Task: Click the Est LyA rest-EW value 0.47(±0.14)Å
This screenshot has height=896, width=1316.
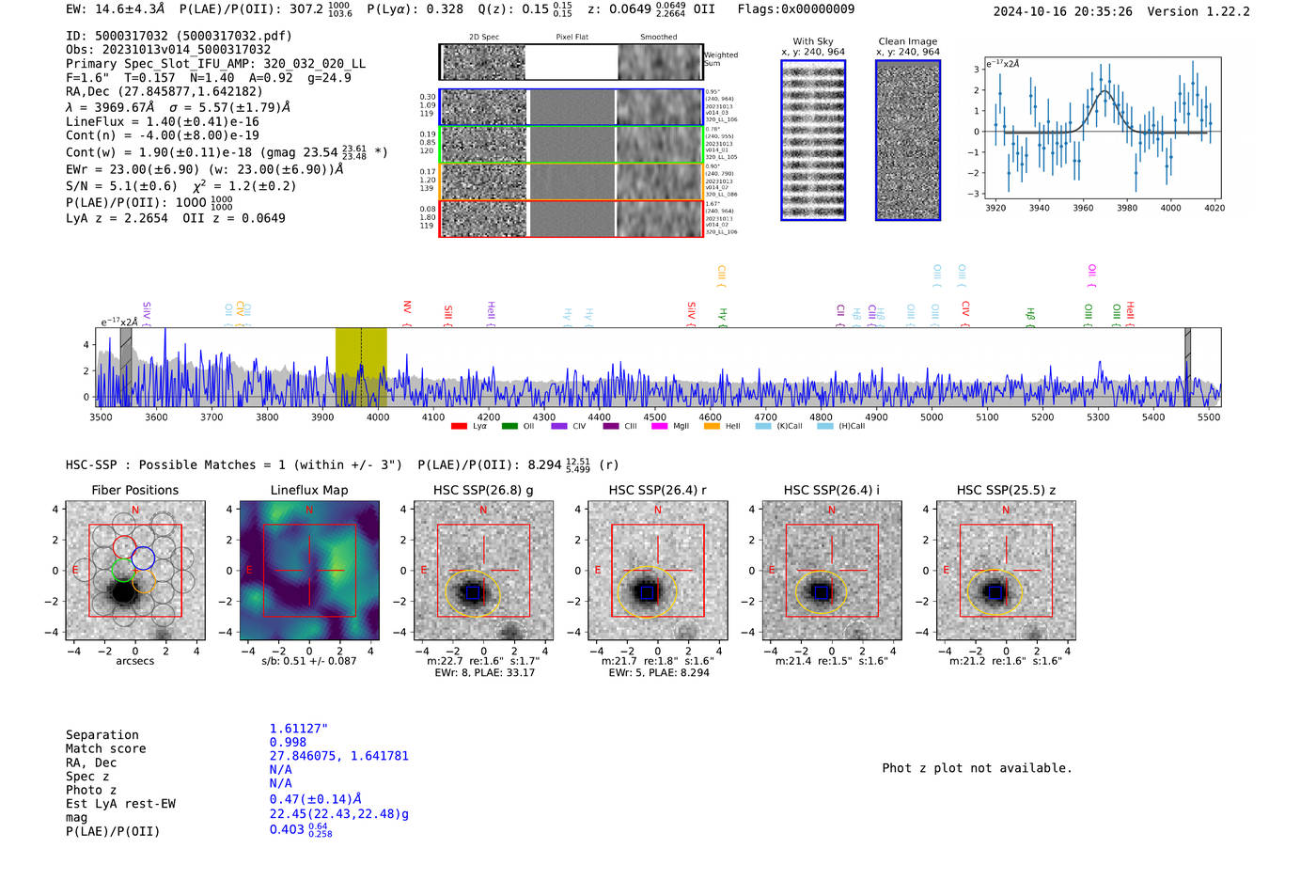Action: [x=316, y=799]
